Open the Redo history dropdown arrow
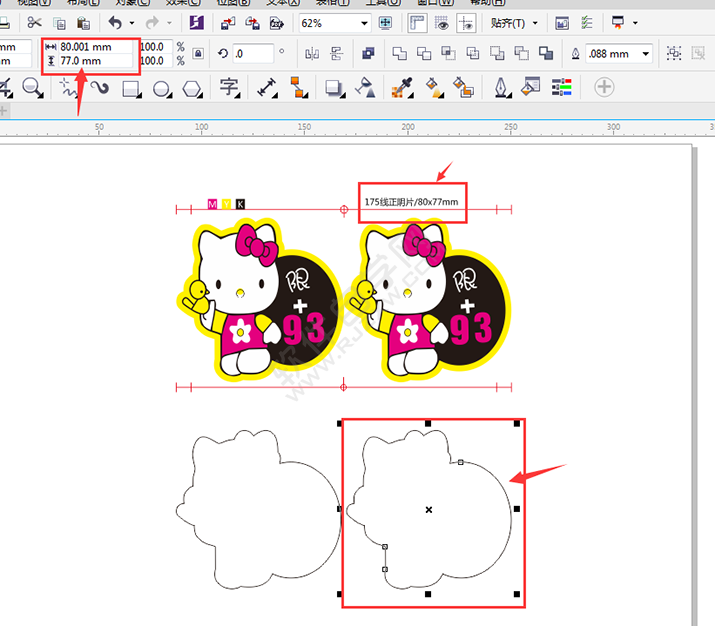This screenshot has width=715, height=626. (x=169, y=23)
